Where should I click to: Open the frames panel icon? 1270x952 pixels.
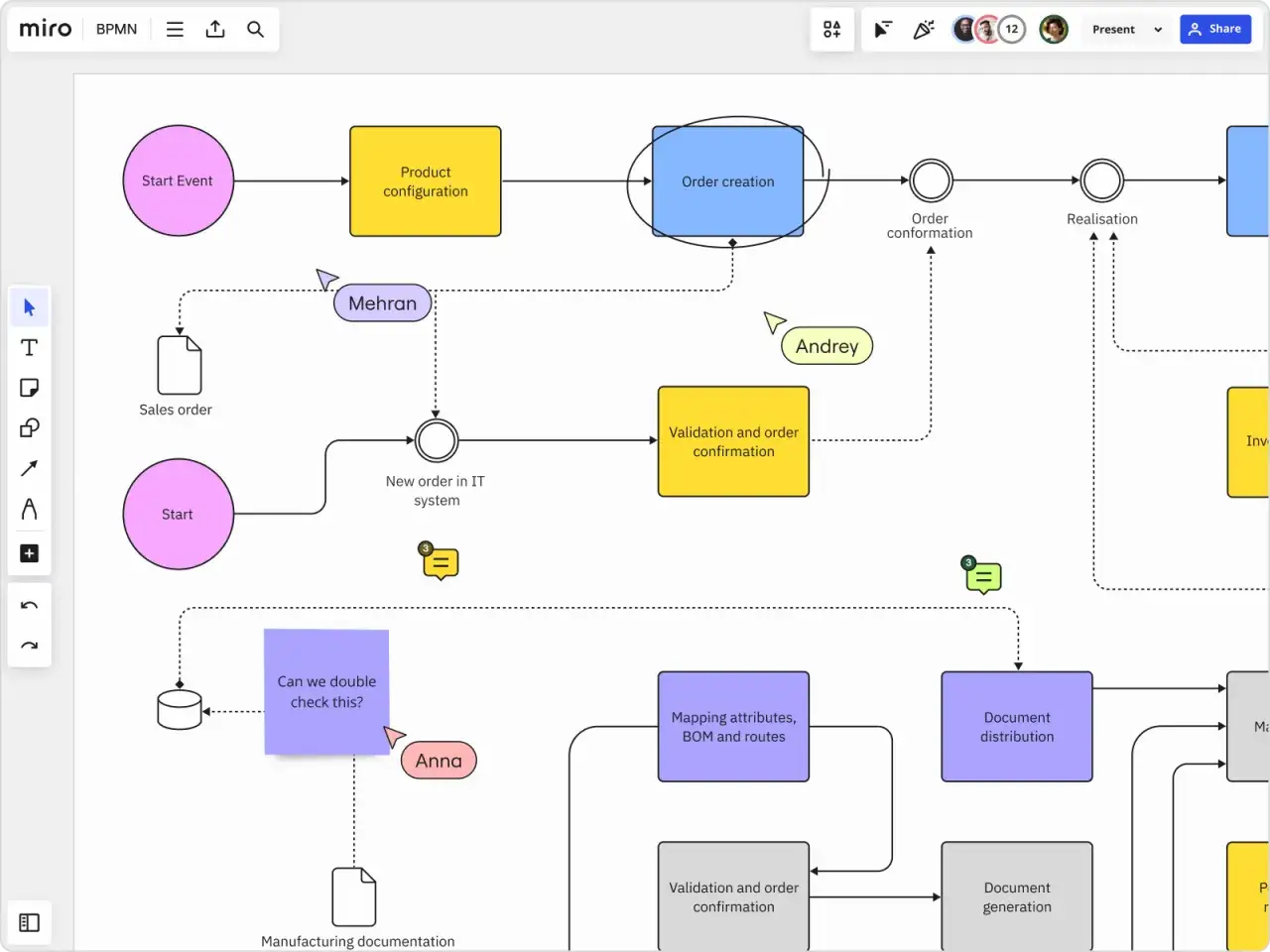click(x=29, y=922)
